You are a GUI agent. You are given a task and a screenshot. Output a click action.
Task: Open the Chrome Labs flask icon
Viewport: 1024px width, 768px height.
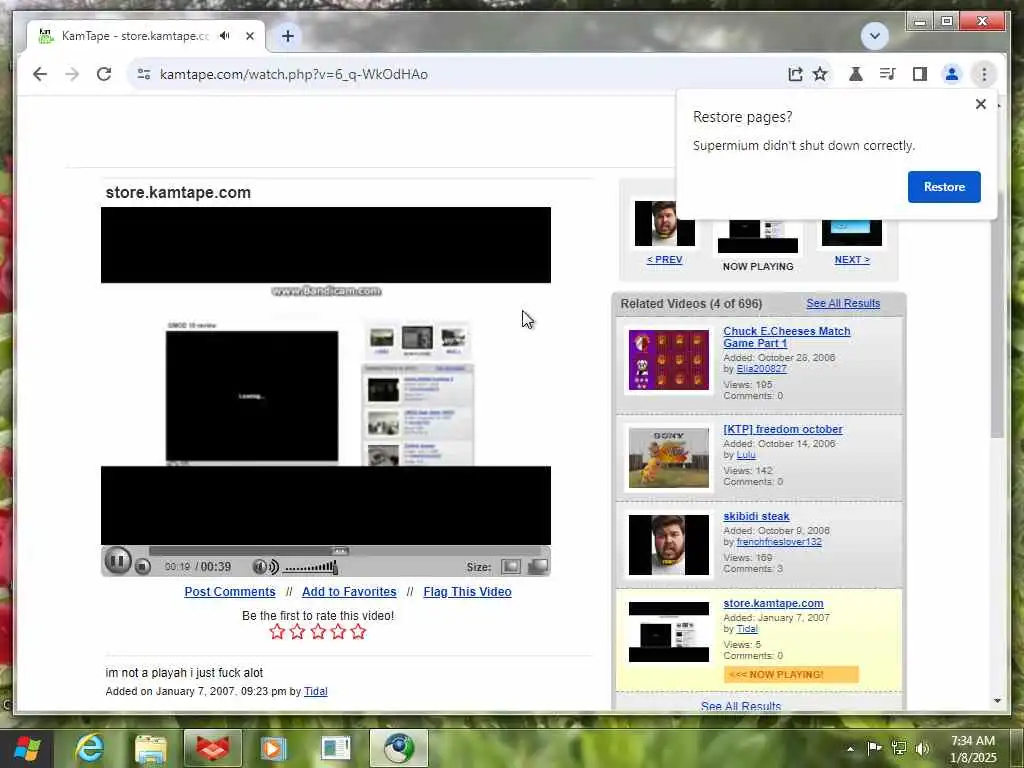(x=856, y=74)
